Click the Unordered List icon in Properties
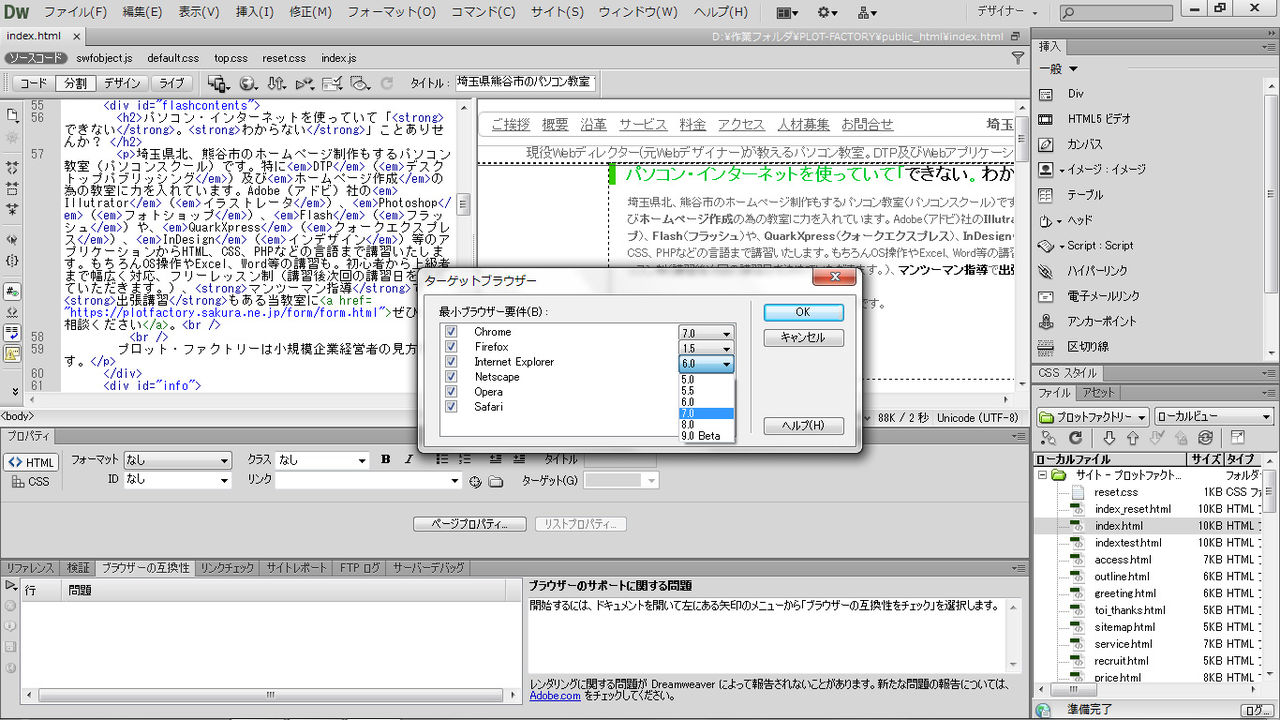The image size is (1280, 720). pyautogui.click(x=440, y=460)
